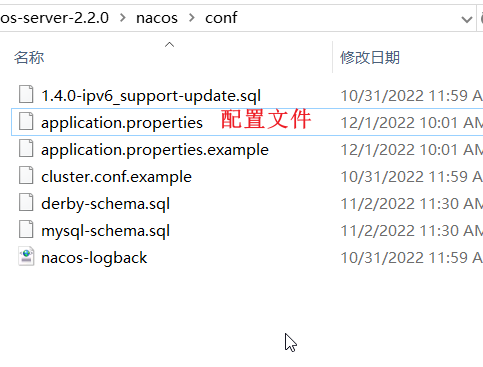Screen dimensions: 483x367
Task: Sort by the 修改日期 column header
Action: tap(370, 58)
